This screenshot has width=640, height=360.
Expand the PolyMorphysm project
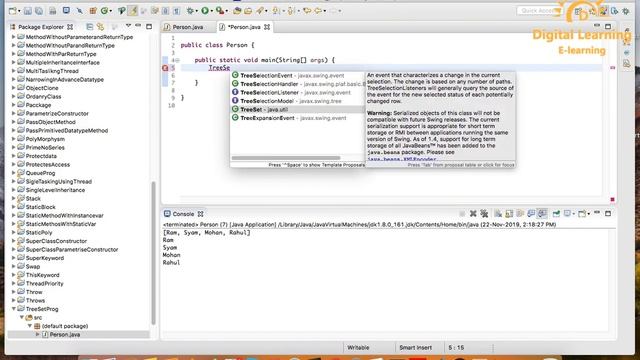coord(13,139)
